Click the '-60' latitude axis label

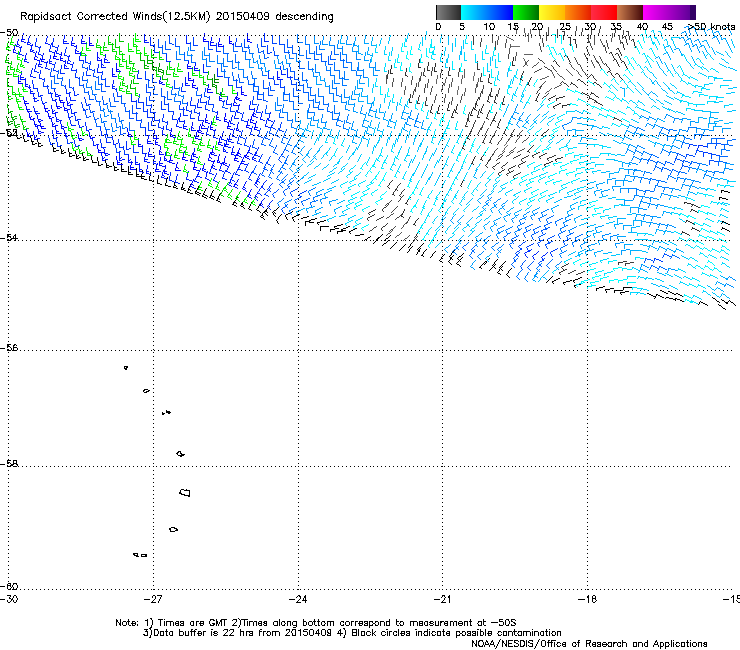pyautogui.click(x=9, y=586)
